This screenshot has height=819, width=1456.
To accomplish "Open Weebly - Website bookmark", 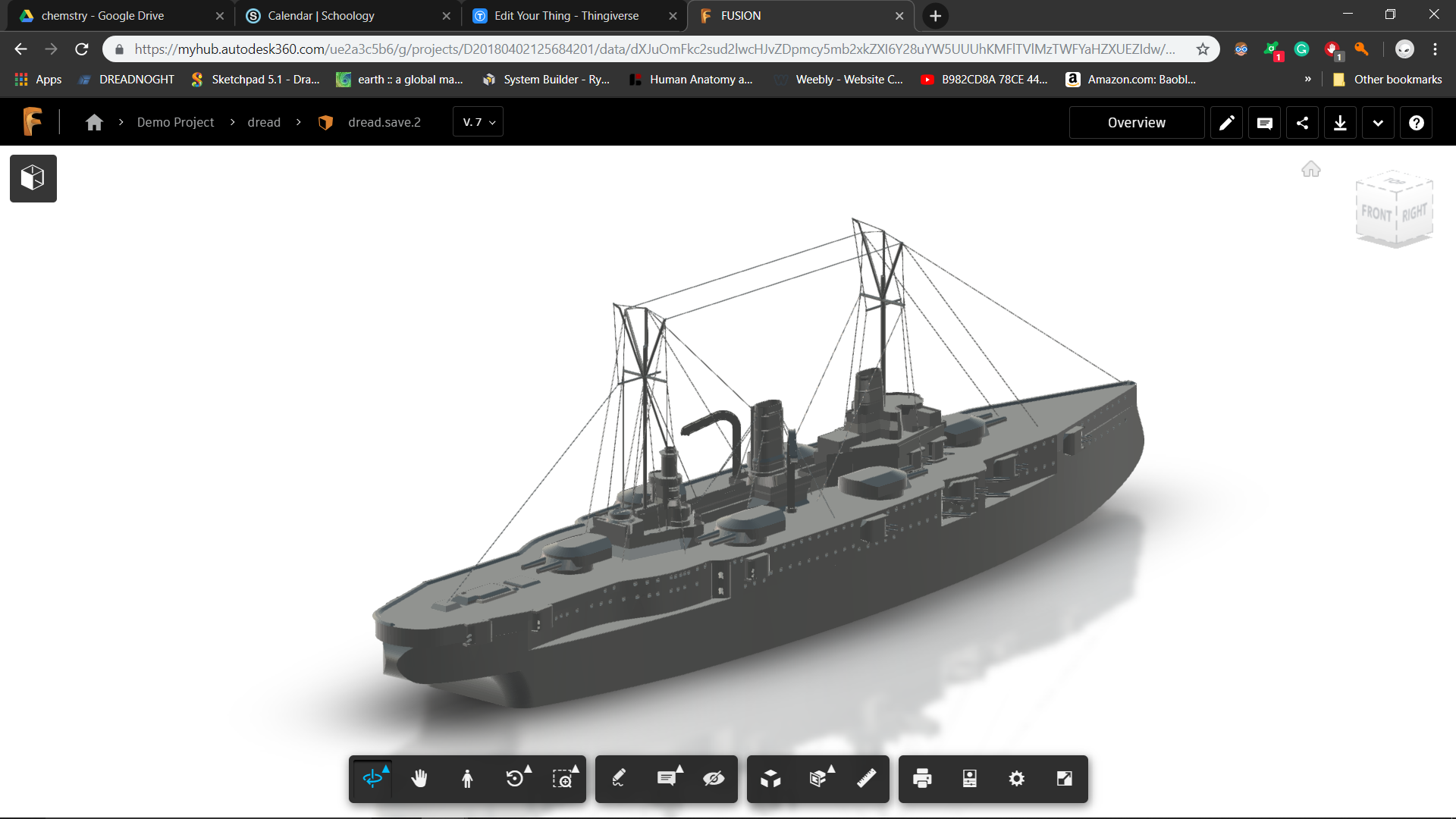I will tap(839, 80).
